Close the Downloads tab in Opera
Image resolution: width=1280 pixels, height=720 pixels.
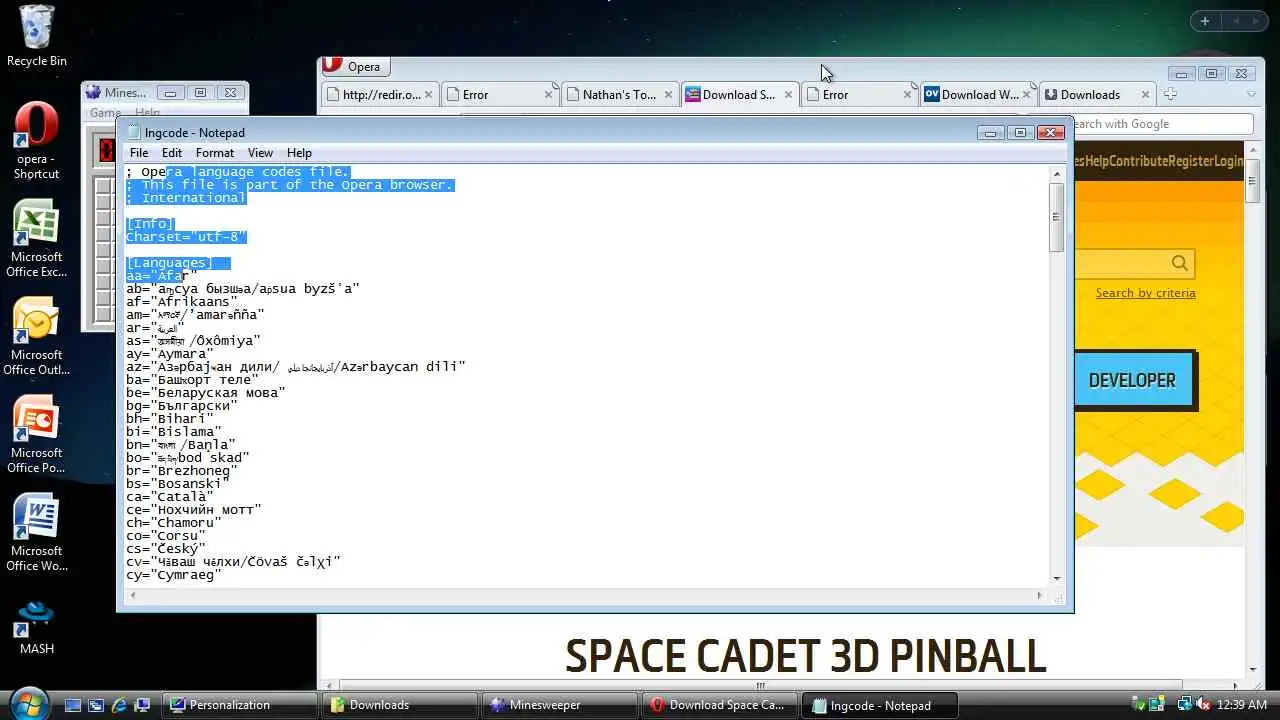coord(1147,94)
